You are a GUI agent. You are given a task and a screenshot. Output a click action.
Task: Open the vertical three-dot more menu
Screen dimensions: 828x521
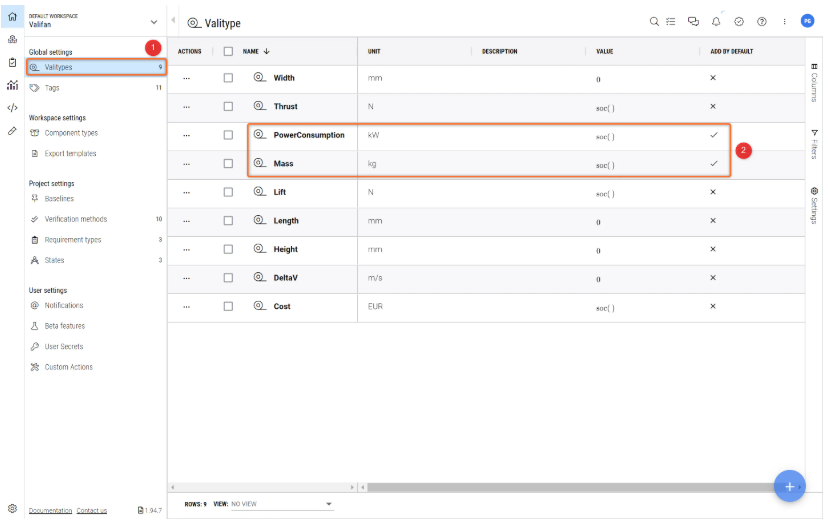tap(784, 22)
